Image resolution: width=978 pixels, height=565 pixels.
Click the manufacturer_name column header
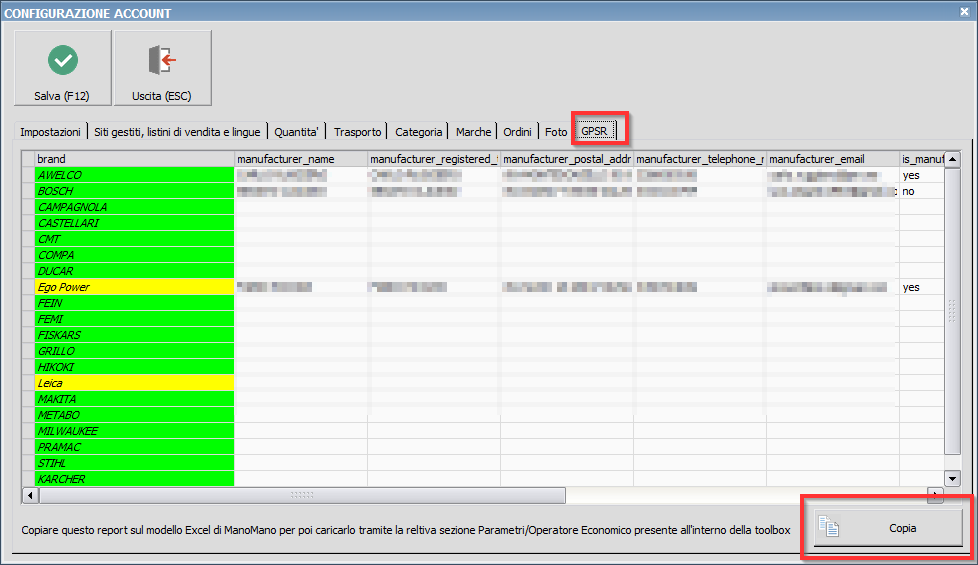point(301,159)
